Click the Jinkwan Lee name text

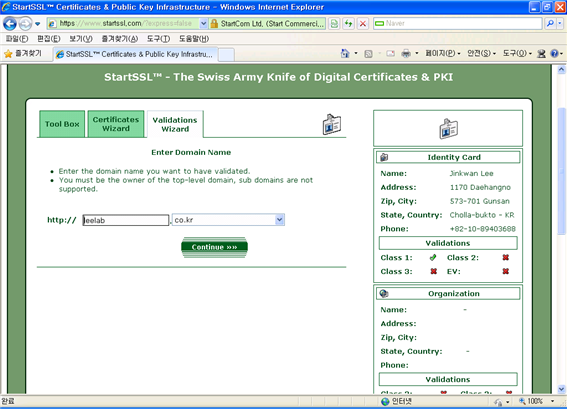pos(472,173)
